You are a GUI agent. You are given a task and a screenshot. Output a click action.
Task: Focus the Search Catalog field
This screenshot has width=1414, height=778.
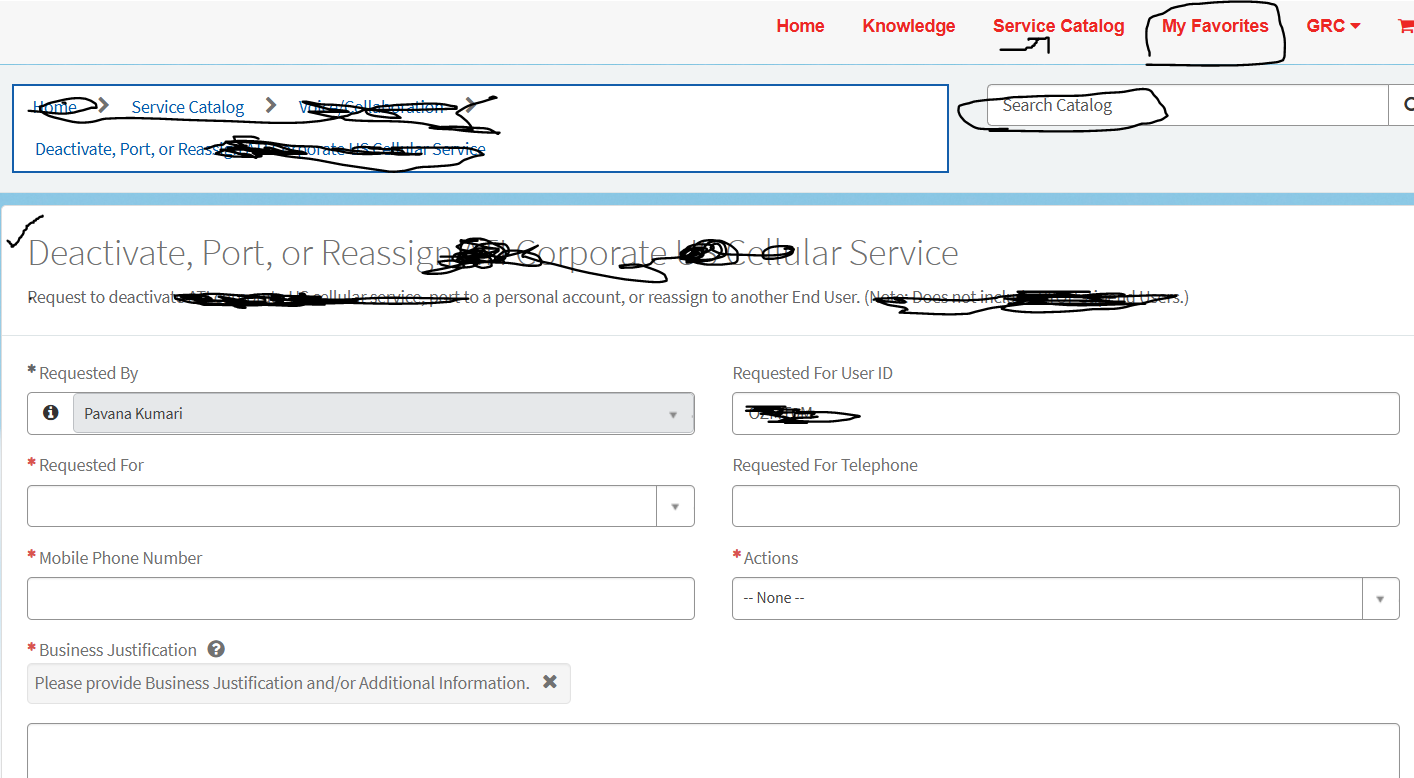click(1187, 105)
